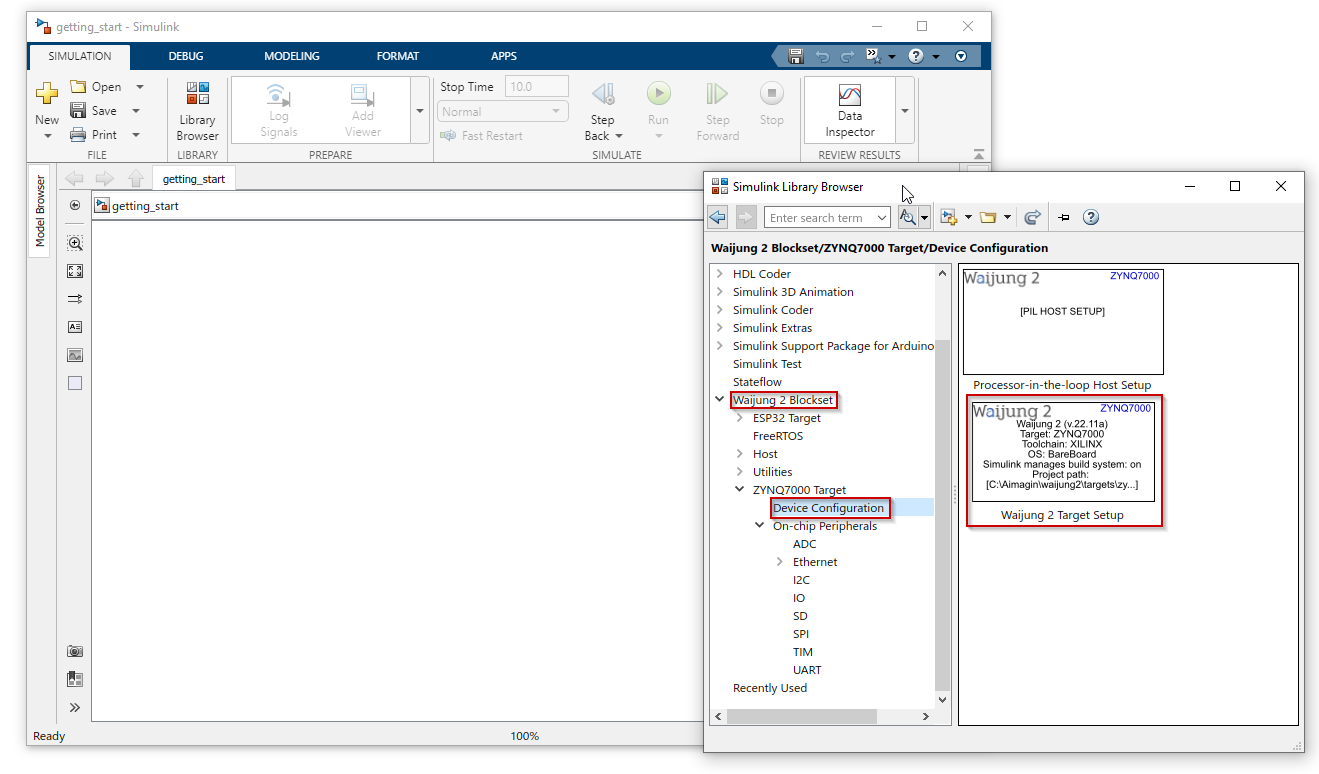Click the Image icon on the canvas palette
This screenshot has width=1319, height=774.
click(x=75, y=355)
